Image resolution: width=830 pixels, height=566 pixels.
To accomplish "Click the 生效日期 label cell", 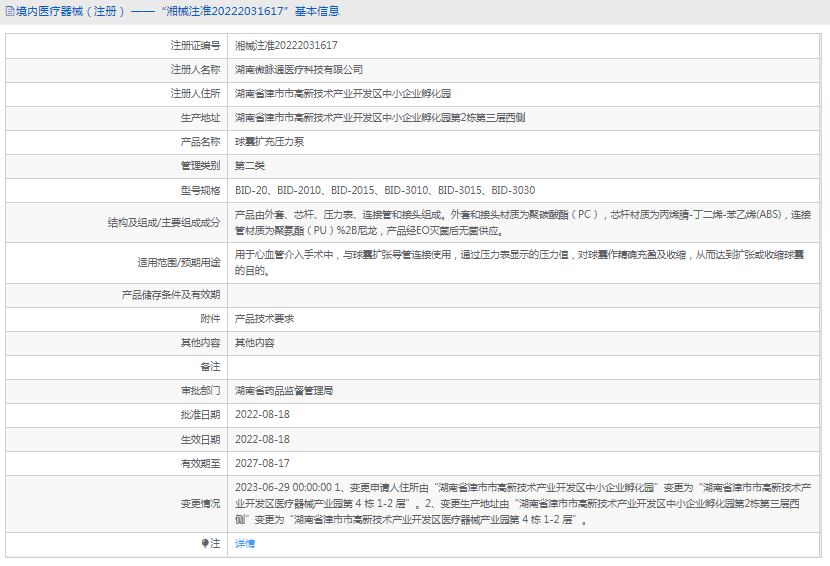I will (x=116, y=439).
